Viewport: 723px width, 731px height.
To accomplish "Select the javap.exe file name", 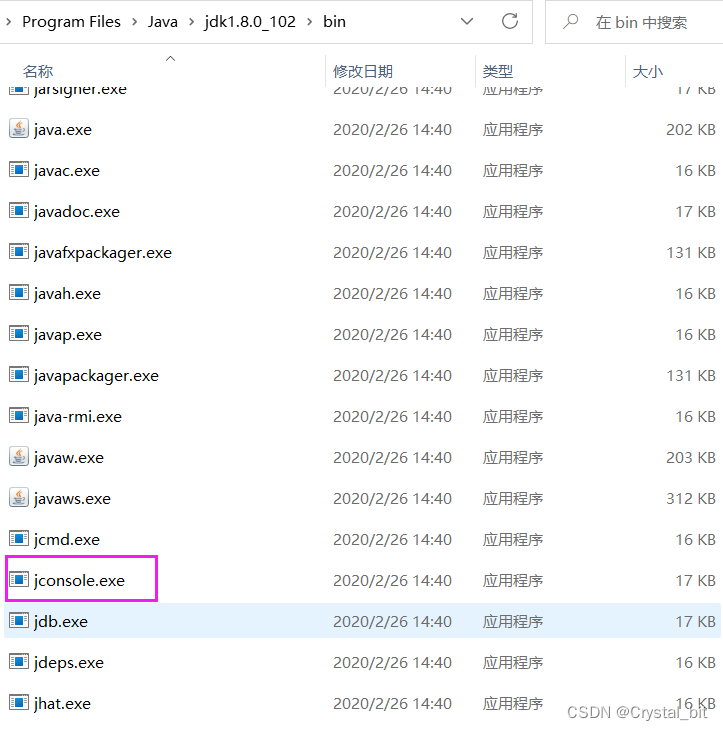I will [68, 335].
